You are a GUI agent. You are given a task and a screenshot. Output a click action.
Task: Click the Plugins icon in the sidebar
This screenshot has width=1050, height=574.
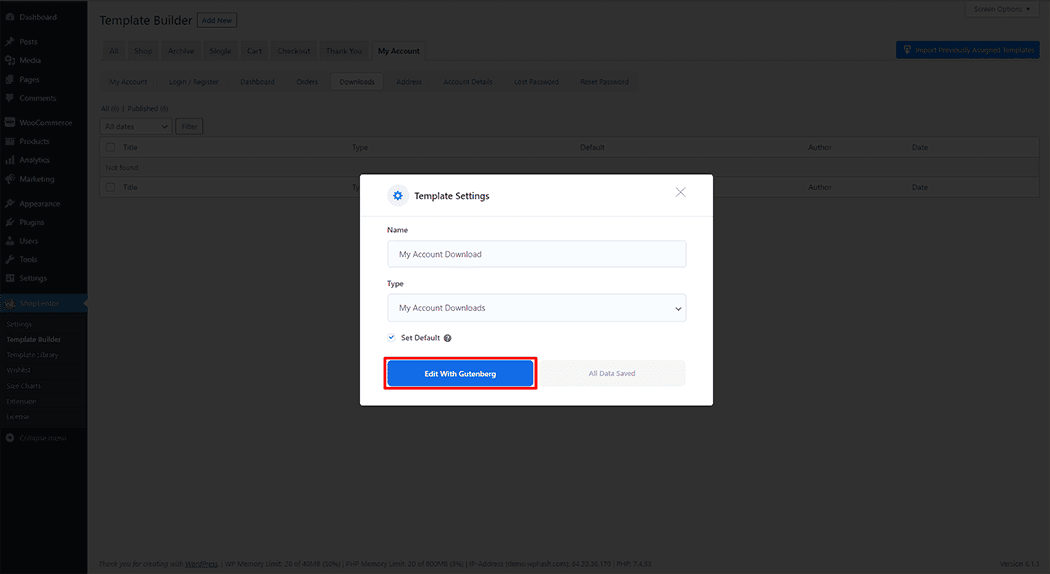[x=10, y=222]
